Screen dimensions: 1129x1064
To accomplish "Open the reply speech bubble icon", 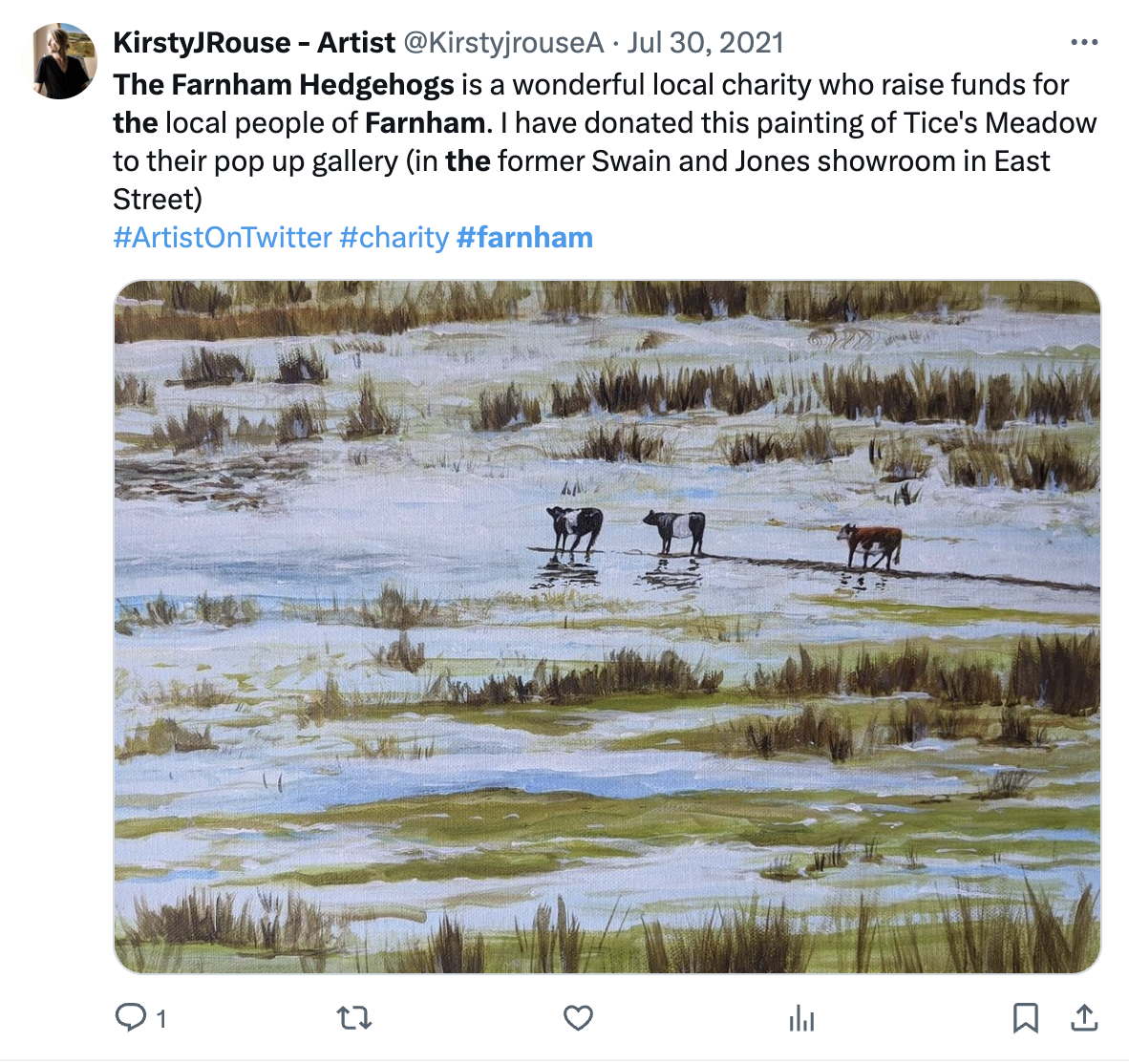I will tap(130, 1018).
